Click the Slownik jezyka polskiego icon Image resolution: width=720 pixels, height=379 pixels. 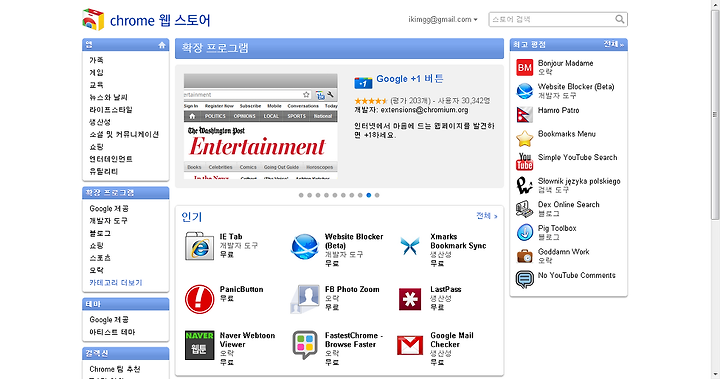click(x=524, y=186)
